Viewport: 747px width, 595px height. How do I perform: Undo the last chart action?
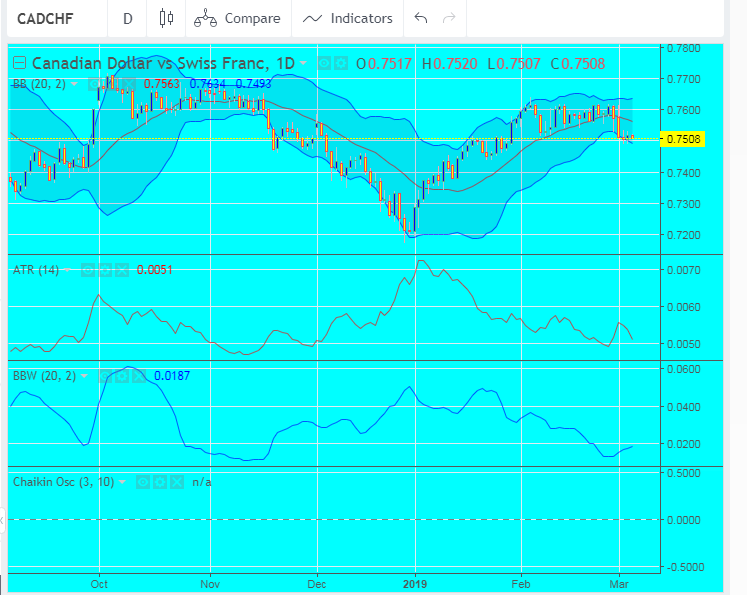click(x=421, y=18)
